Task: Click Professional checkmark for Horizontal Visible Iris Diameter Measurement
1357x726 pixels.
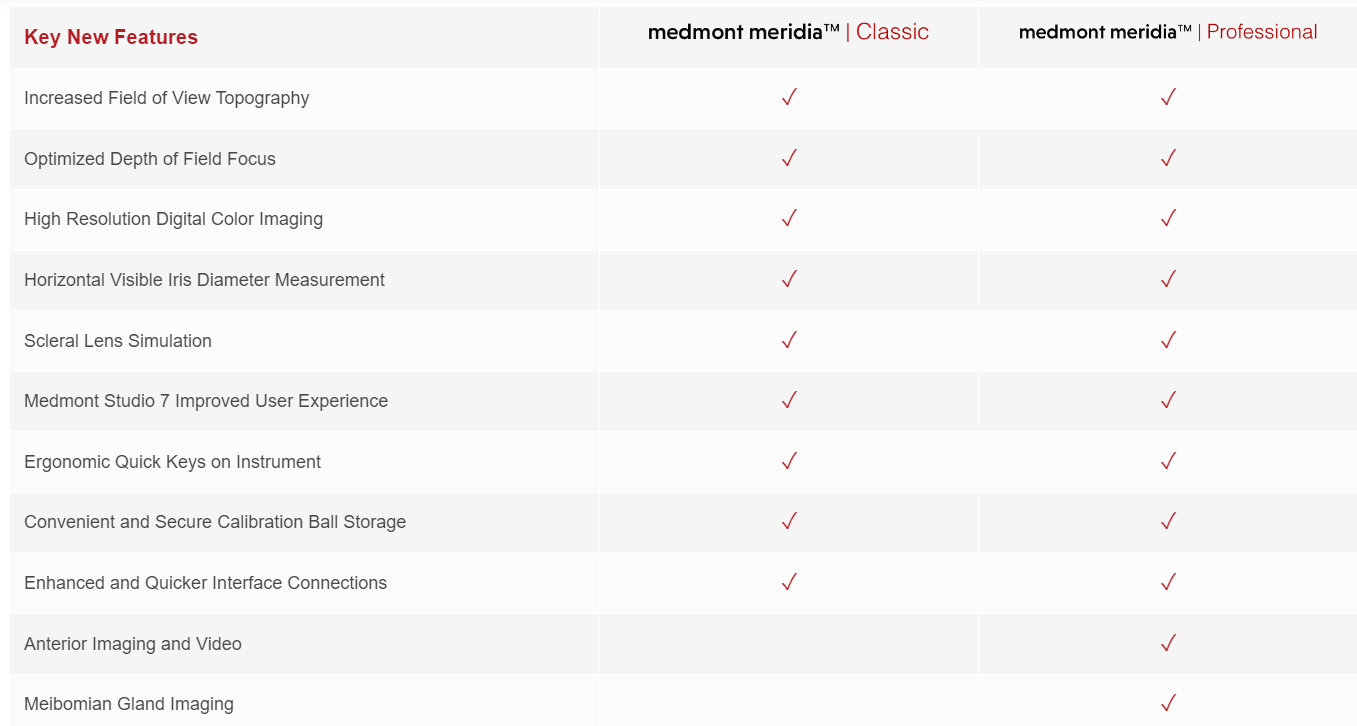Action: coord(1168,279)
